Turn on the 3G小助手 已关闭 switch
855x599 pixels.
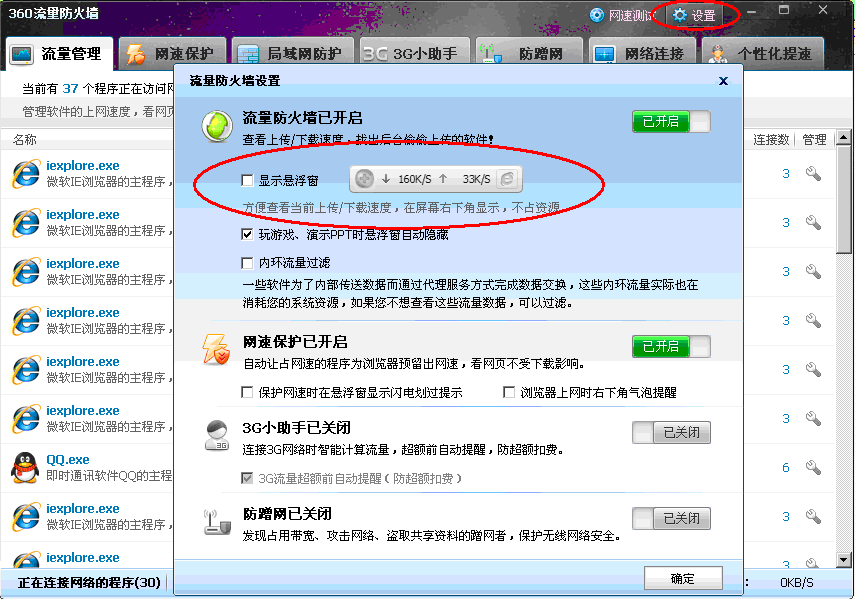[x=671, y=433]
